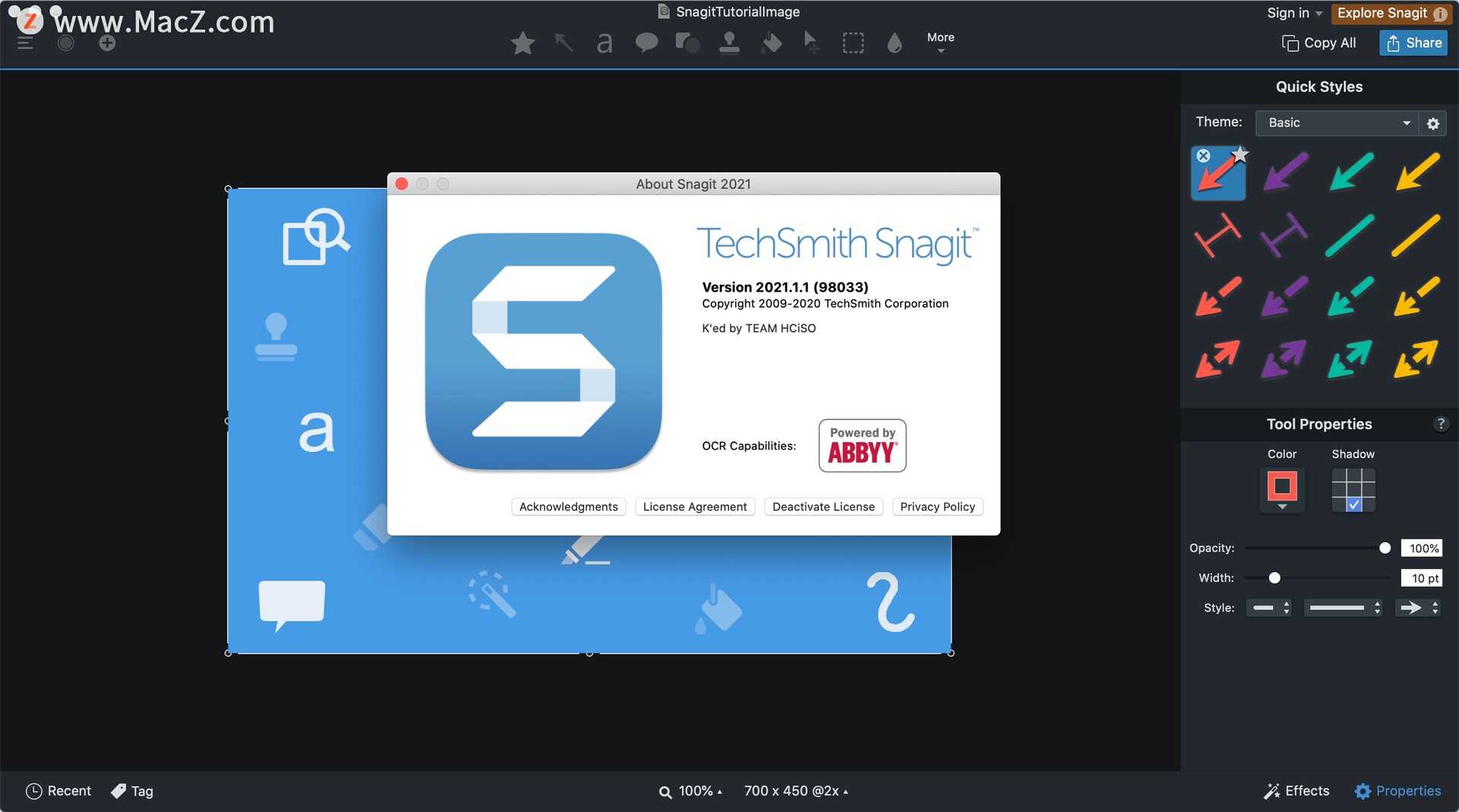Open the line thickness Style dropdown
Viewport: 1459px width, 812px height.
click(x=1343, y=608)
